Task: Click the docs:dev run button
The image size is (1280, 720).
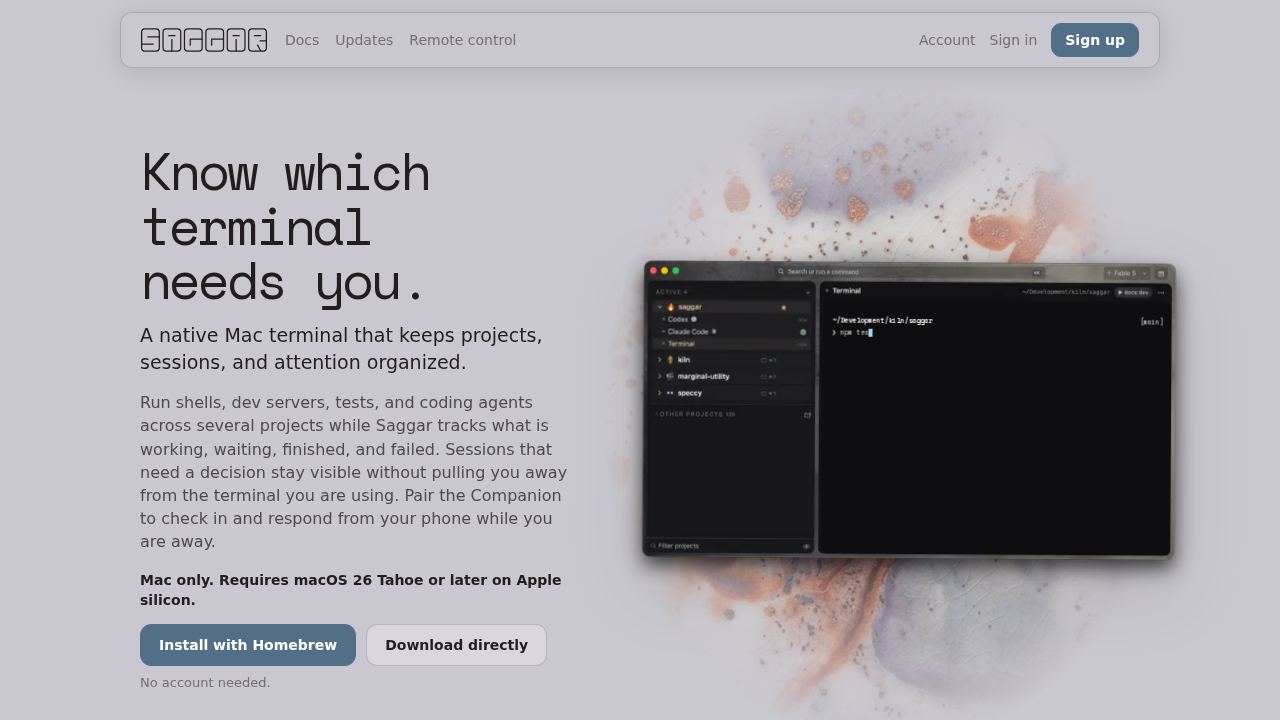Action: pos(1133,293)
